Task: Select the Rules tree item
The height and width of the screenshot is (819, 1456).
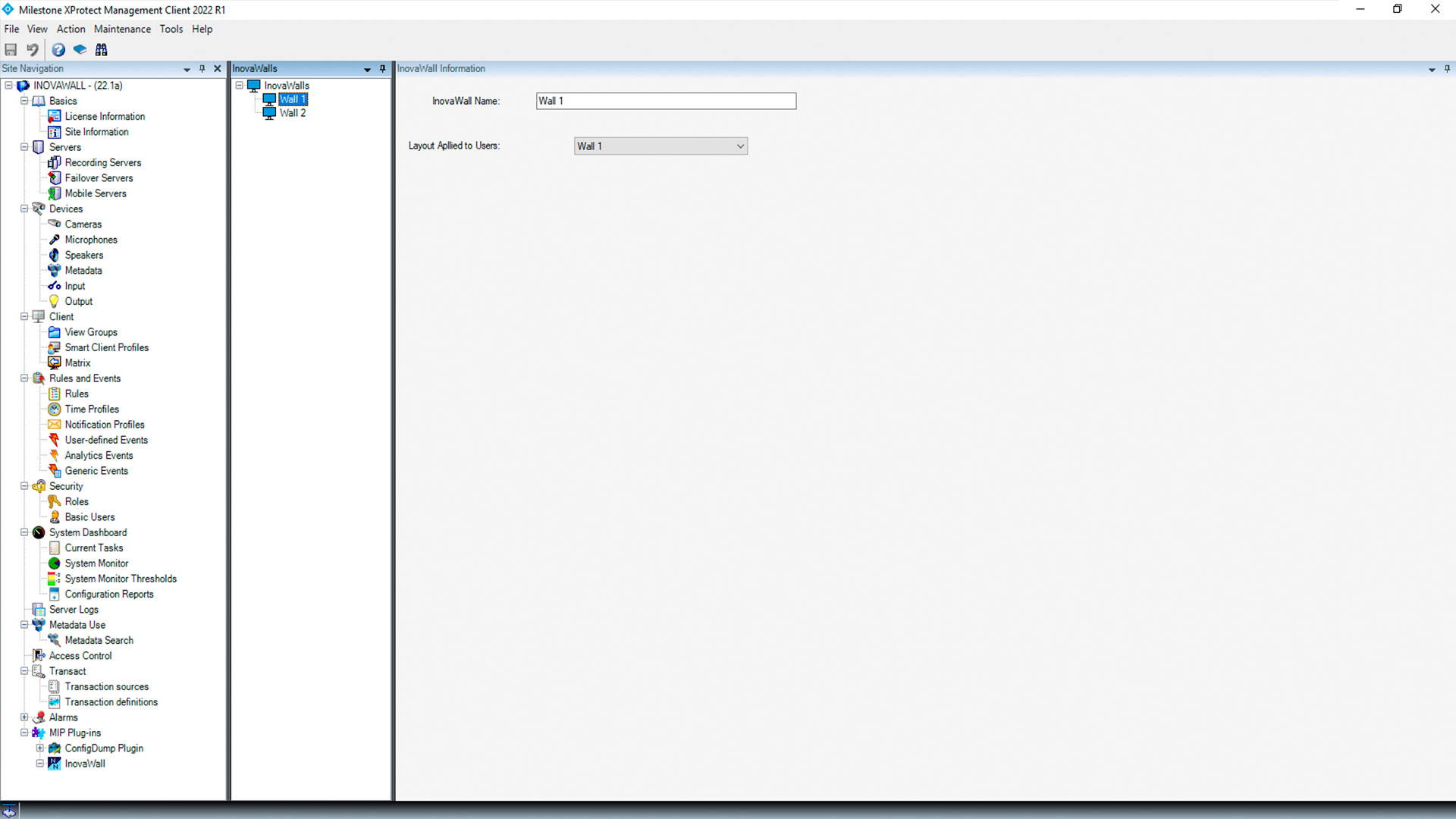Action: [77, 394]
